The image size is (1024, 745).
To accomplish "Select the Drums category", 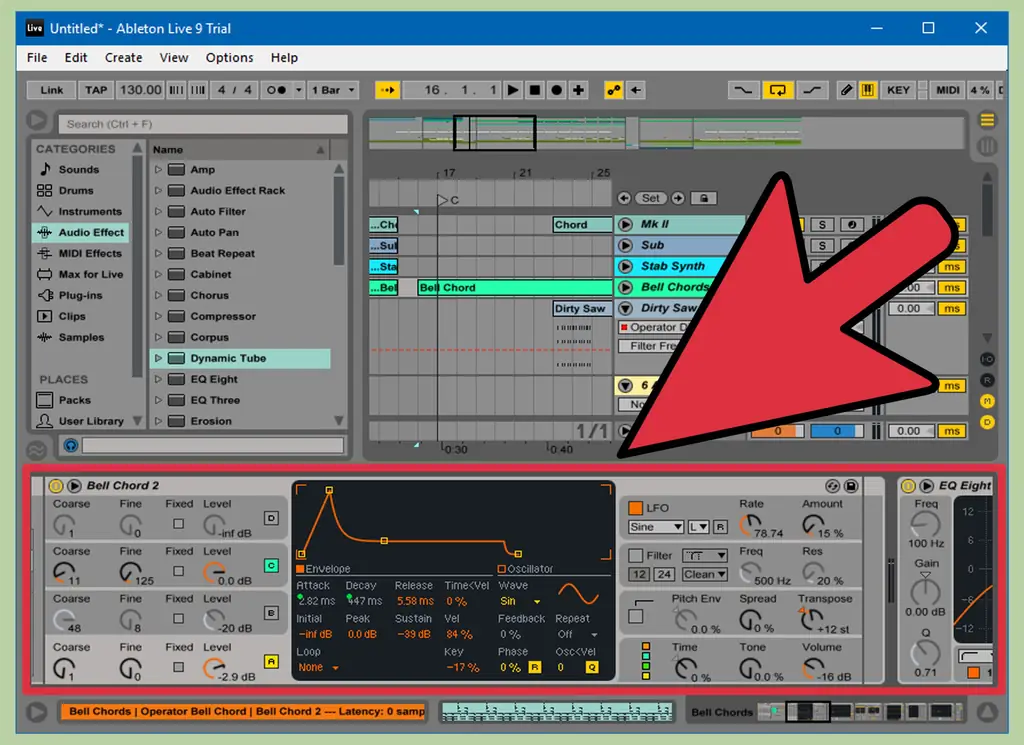I will (x=76, y=191).
